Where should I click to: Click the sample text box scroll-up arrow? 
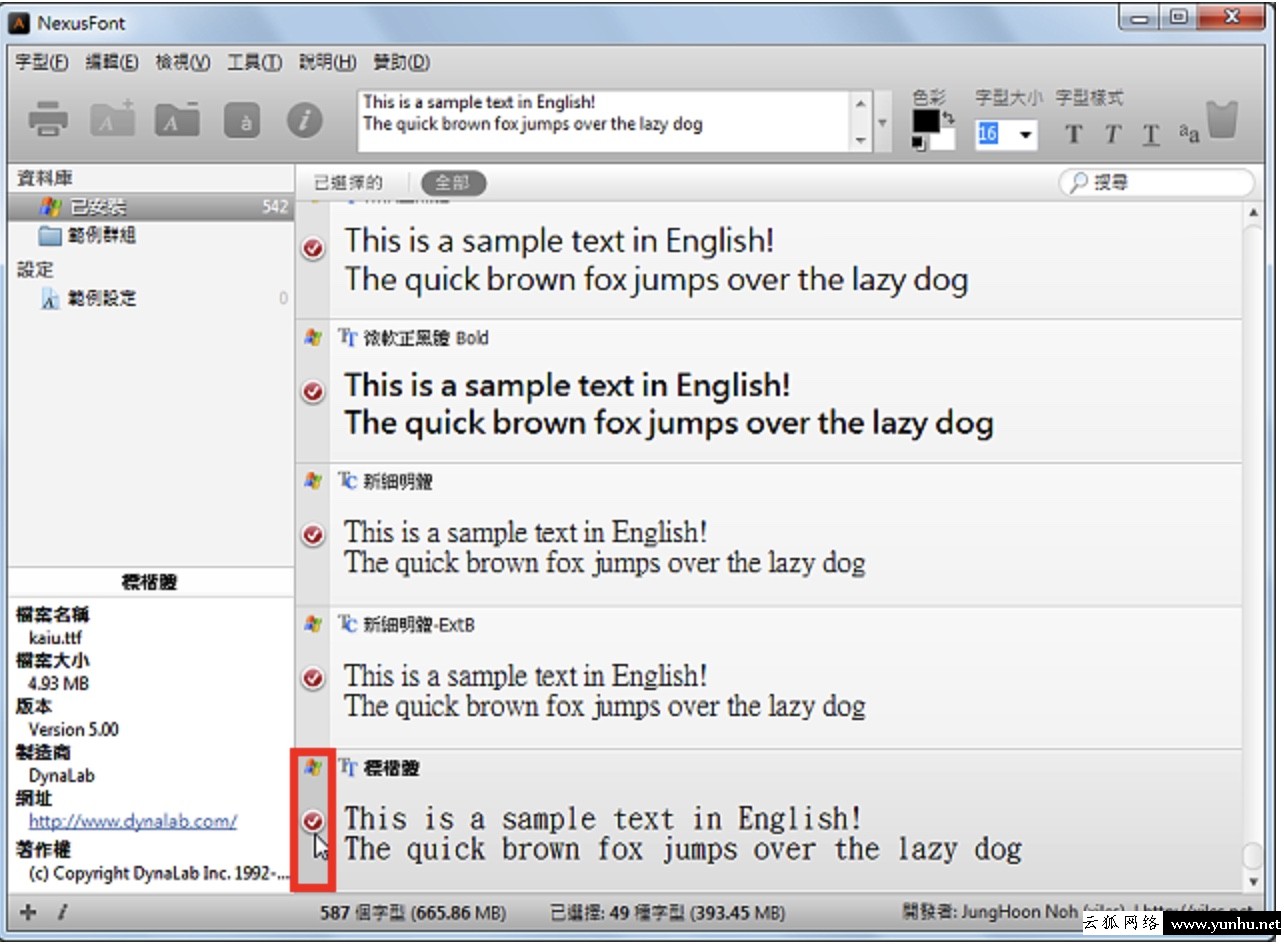861,102
